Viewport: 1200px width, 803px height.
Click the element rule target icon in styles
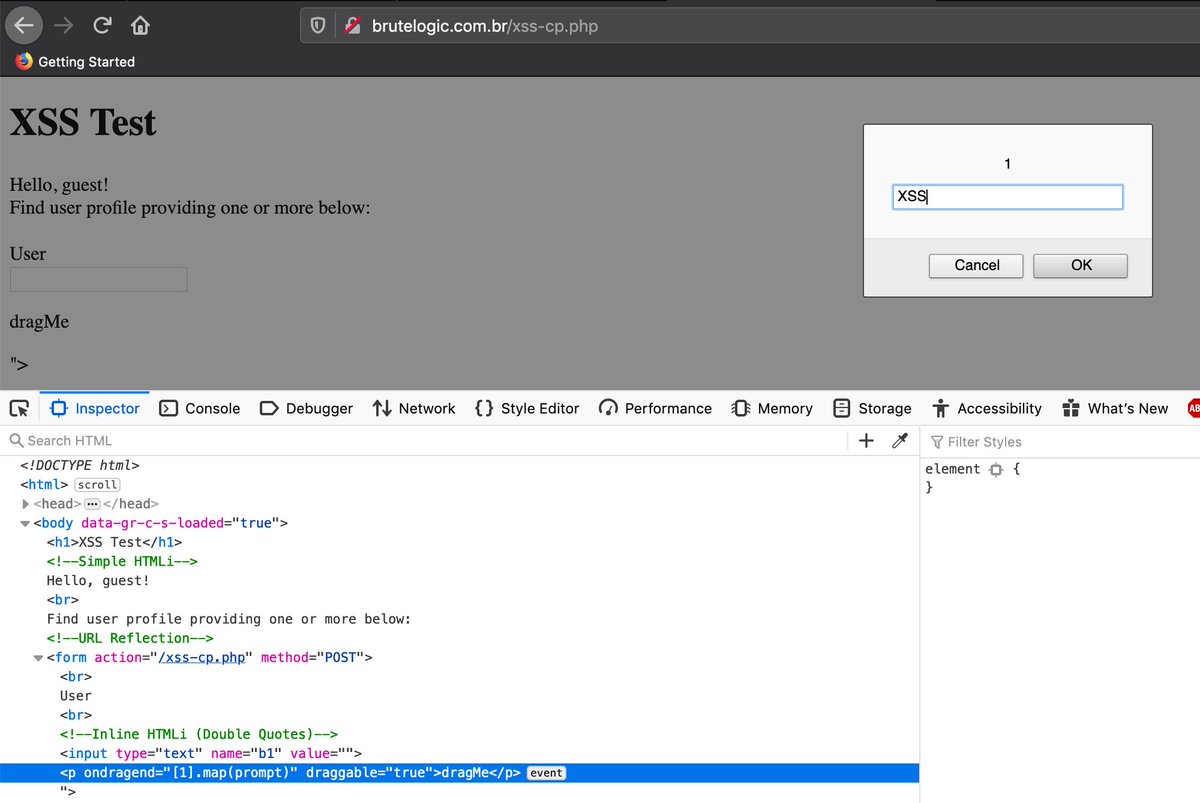point(995,469)
